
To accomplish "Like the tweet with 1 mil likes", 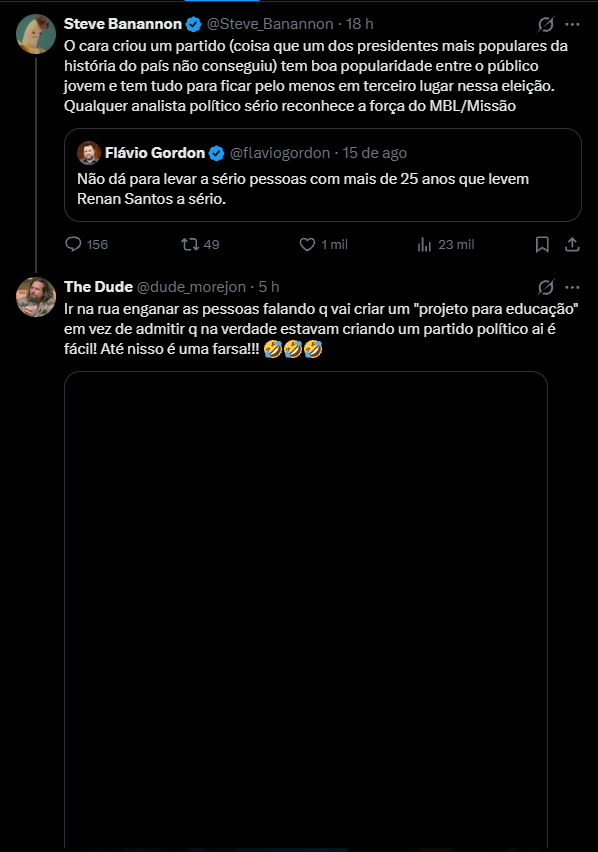I will pos(323,245).
